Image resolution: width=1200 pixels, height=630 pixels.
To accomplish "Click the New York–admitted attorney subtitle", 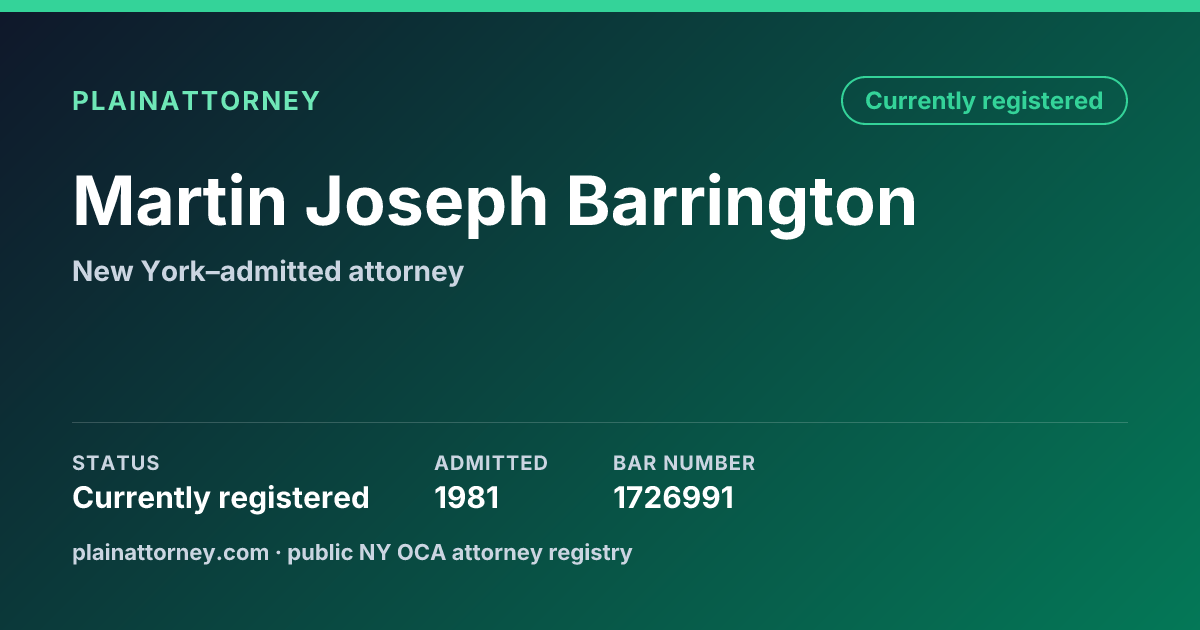I will 268,271.
